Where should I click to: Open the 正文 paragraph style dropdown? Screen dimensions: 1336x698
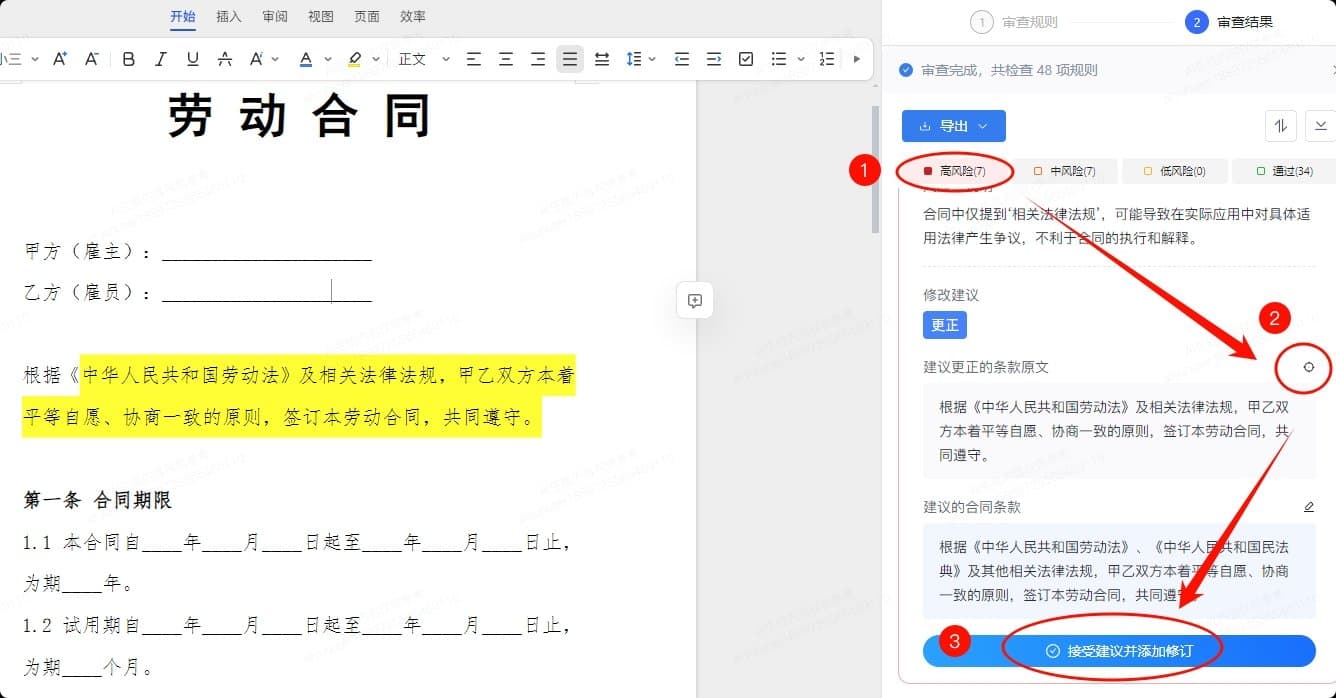point(418,59)
